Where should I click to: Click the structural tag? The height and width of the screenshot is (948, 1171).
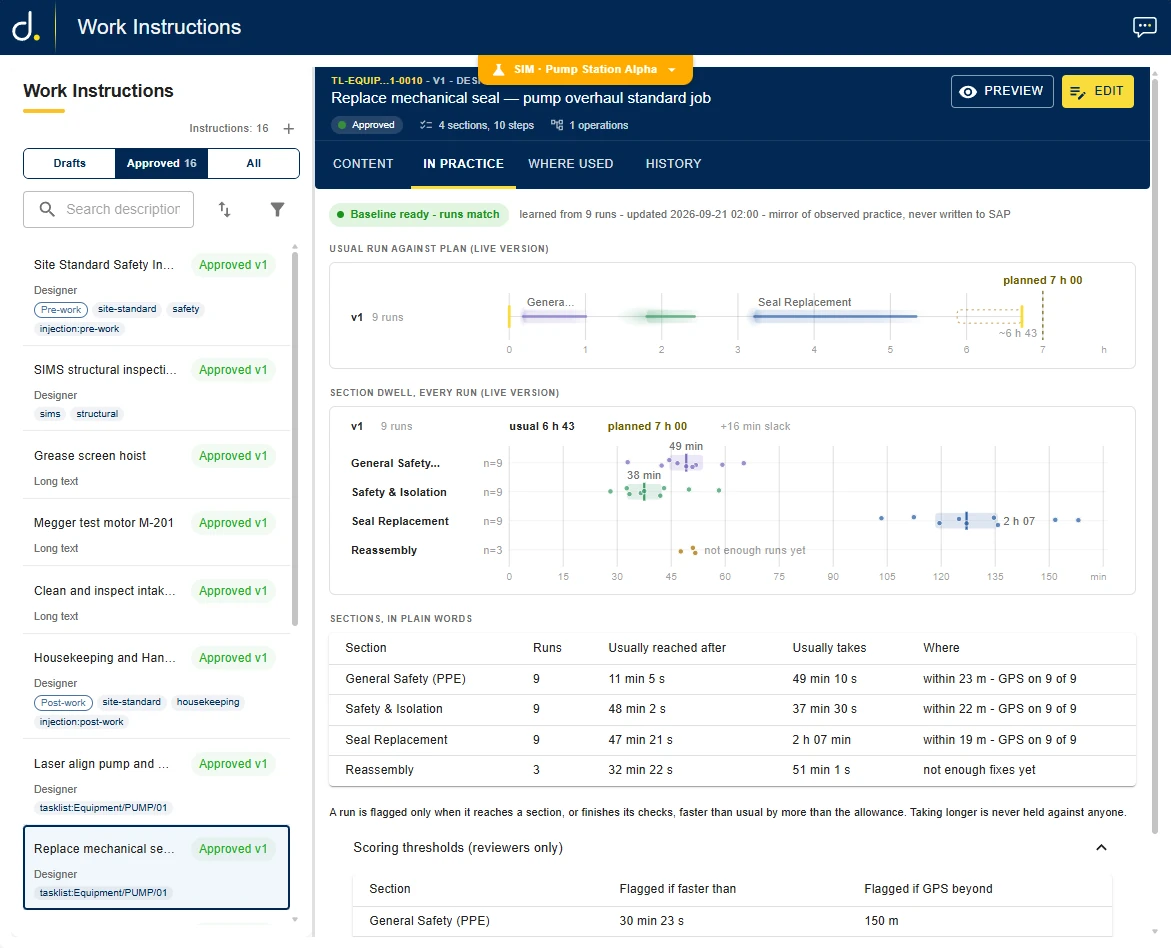pos(97,414)
